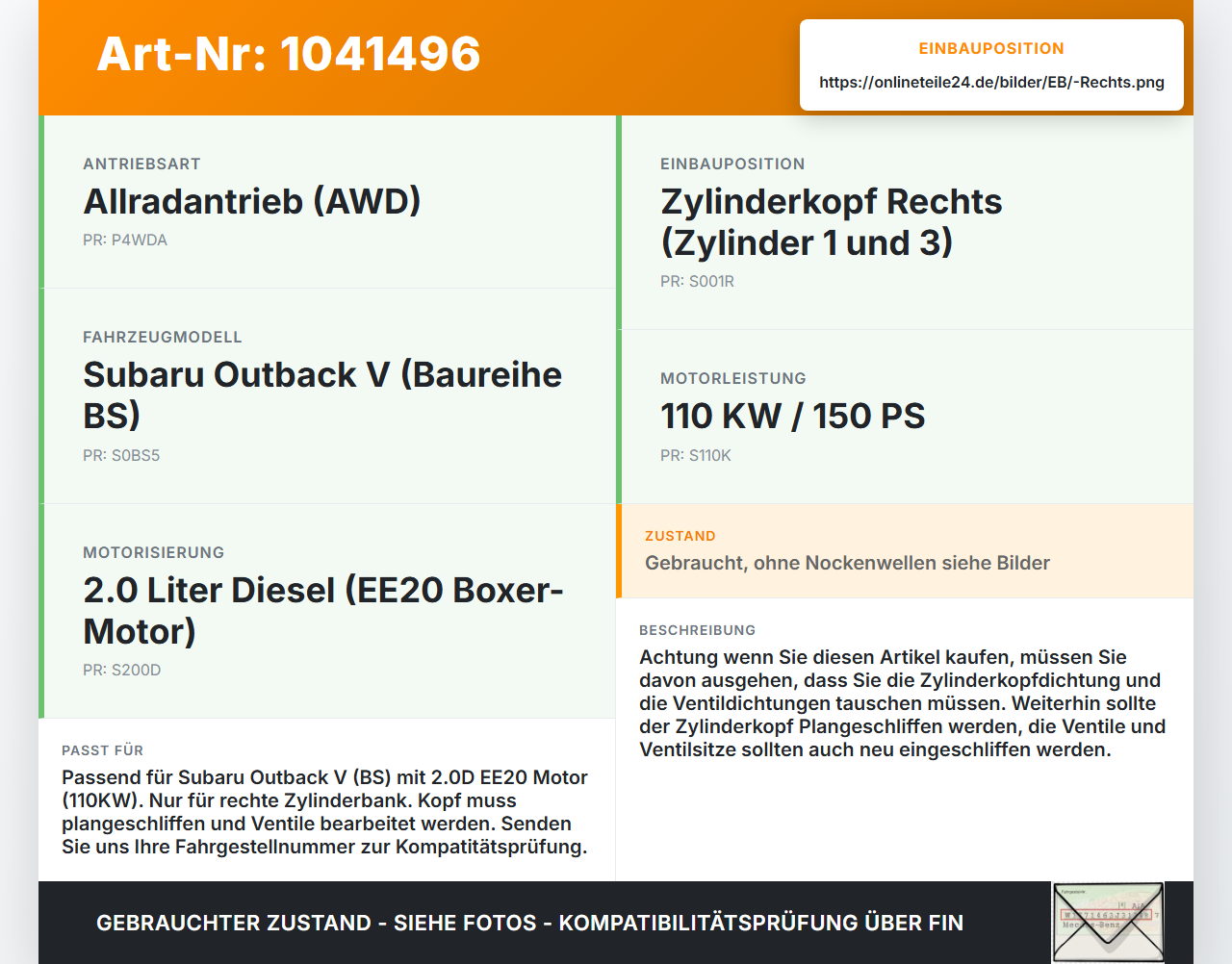Click the PR: S110K code
The width and height of the screenshot is (1232, 964).
point(696,455)
